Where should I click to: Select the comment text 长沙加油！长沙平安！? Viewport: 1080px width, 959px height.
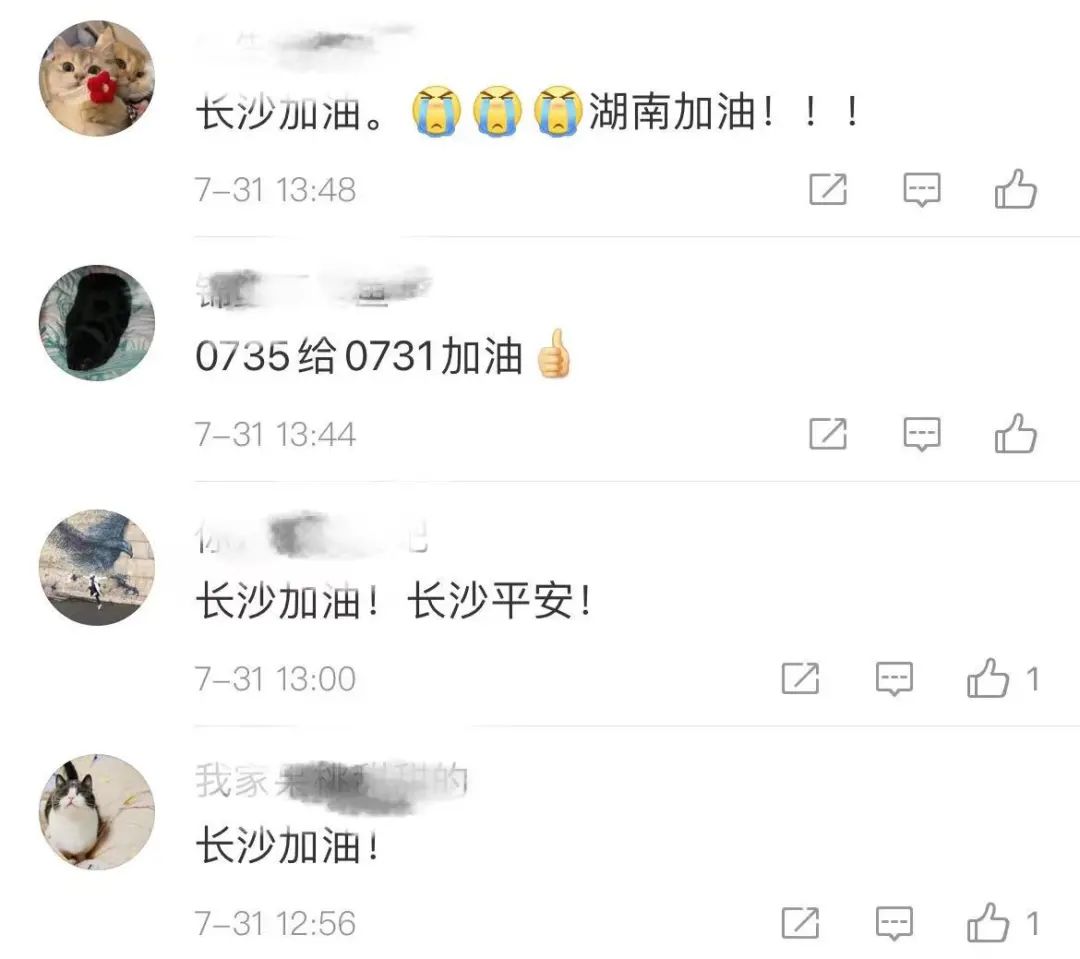[394, 601]
